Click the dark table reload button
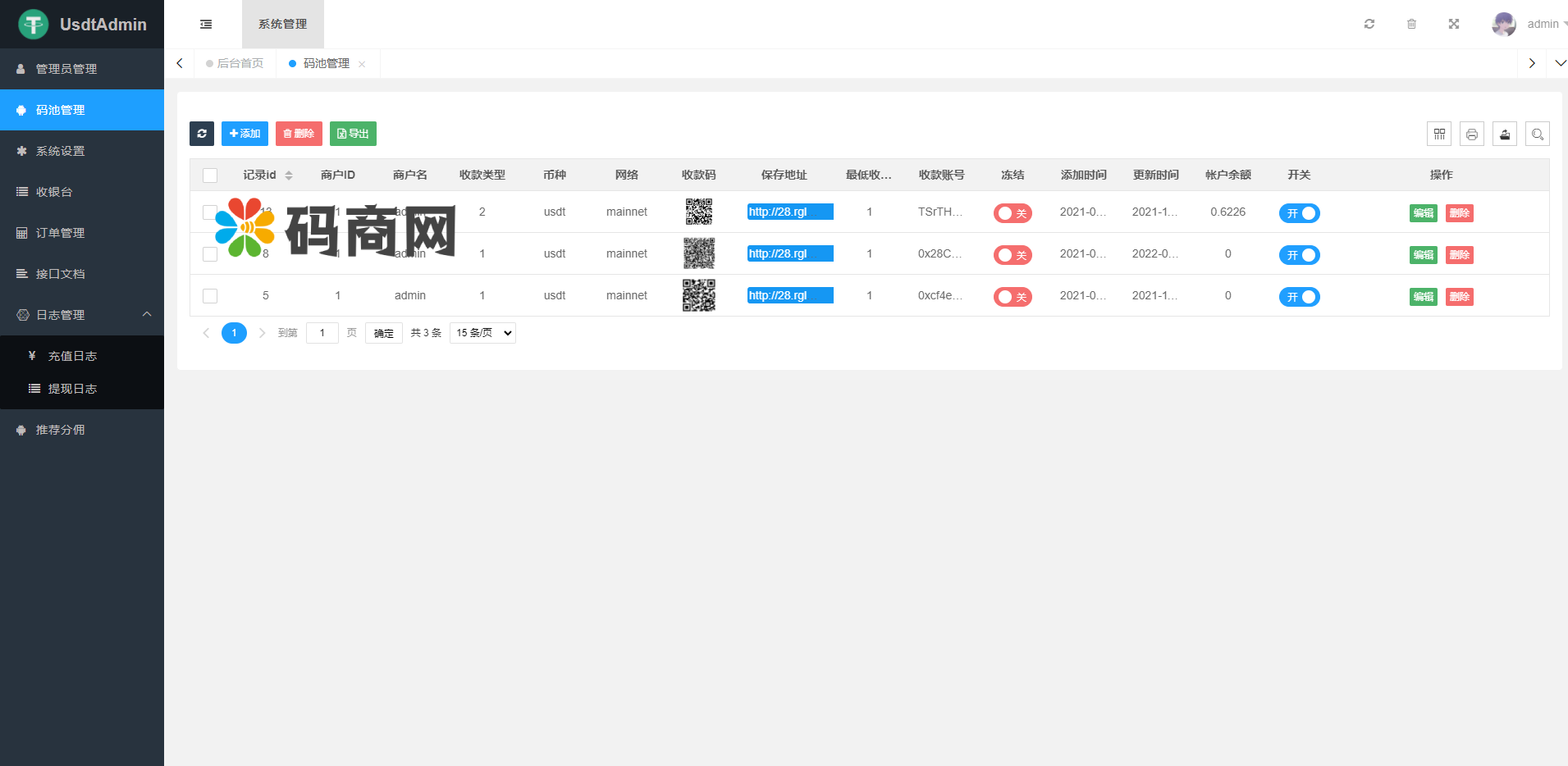 [202, 134]
